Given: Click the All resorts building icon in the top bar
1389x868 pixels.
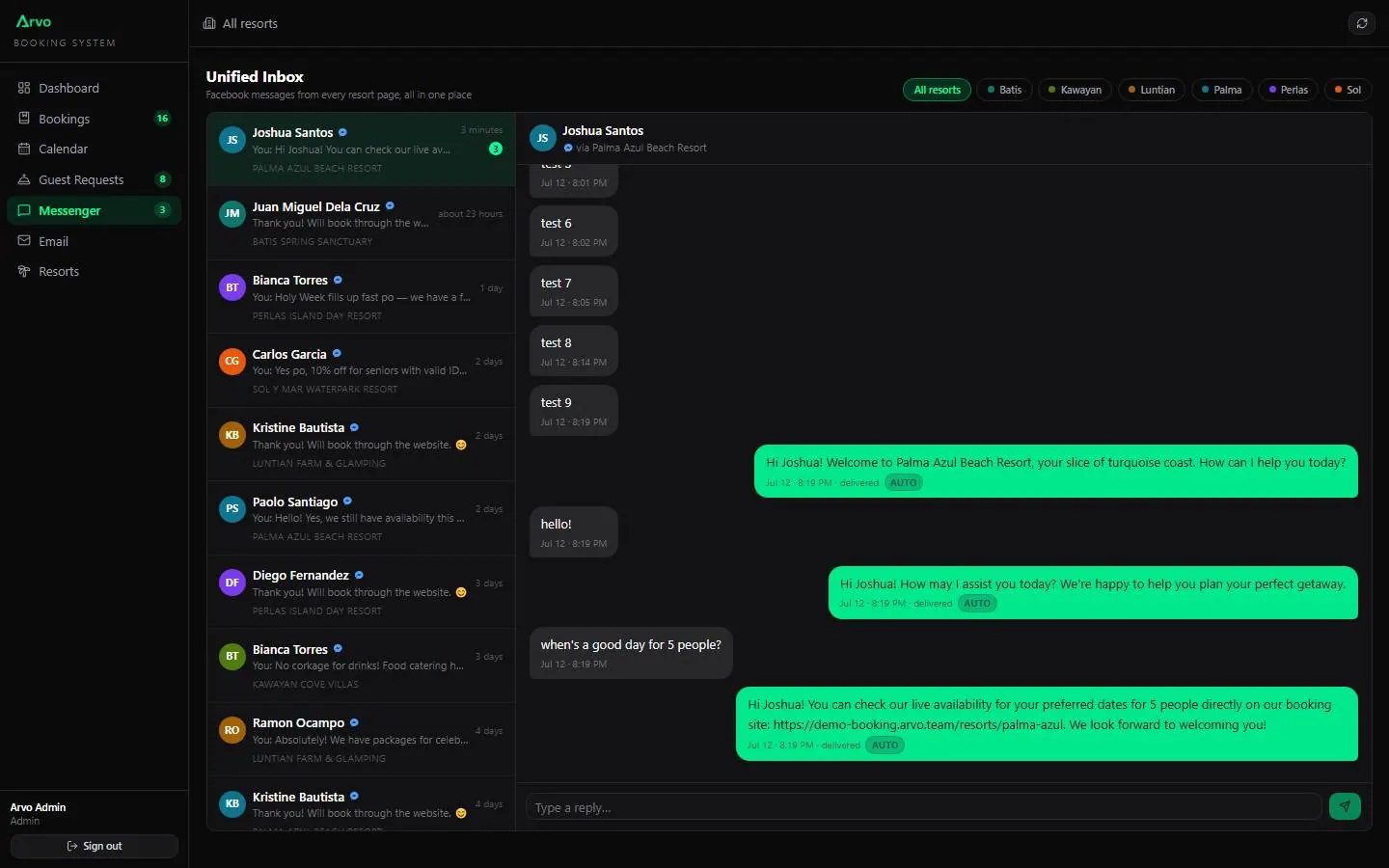Looking at the screenshot, I should (209, 23).
